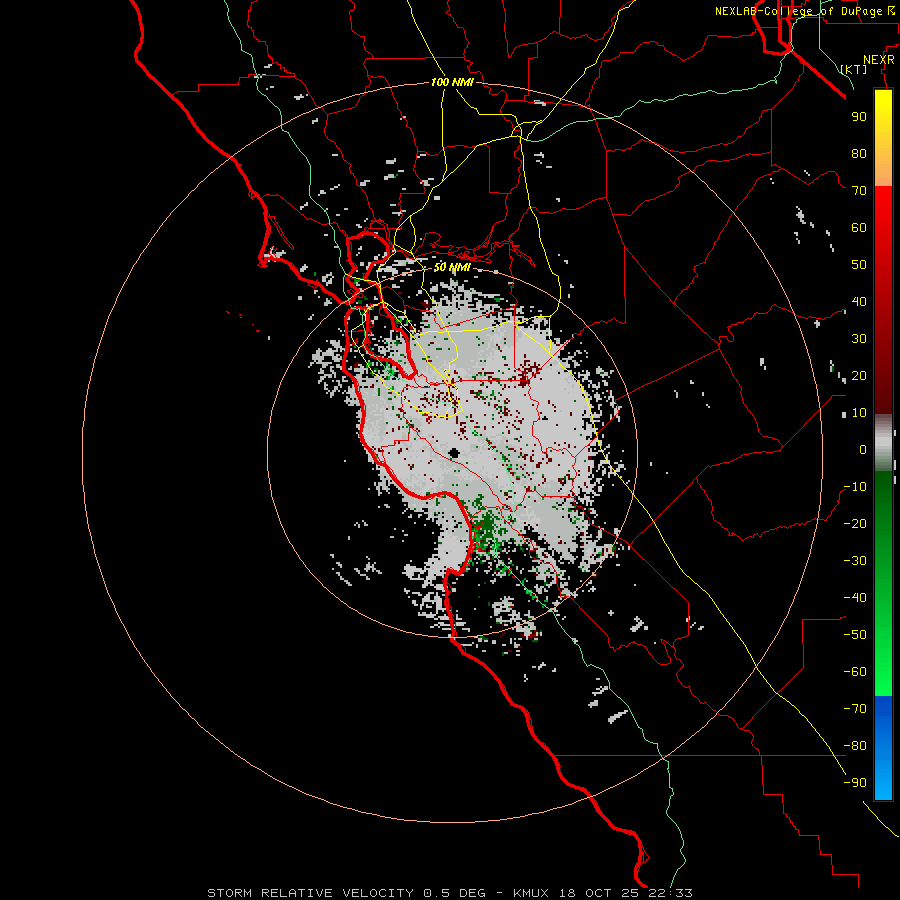Click the 60 value on velocity scale

pyautogui.click(x=859, y=227)
